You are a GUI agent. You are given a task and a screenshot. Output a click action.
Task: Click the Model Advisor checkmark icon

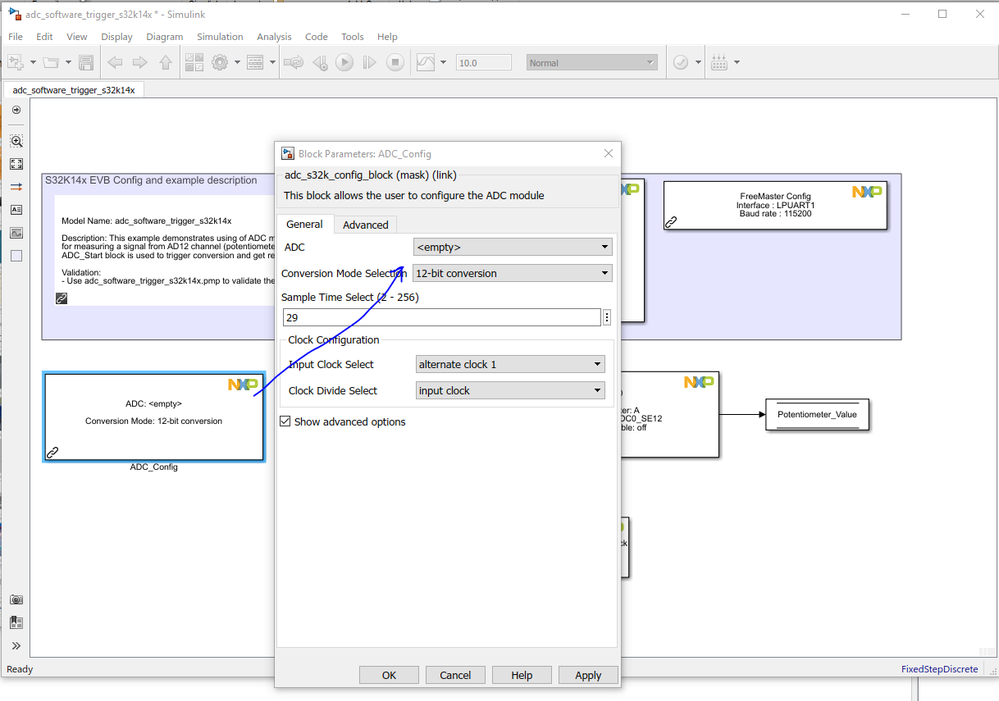click(x=681, y=62)
